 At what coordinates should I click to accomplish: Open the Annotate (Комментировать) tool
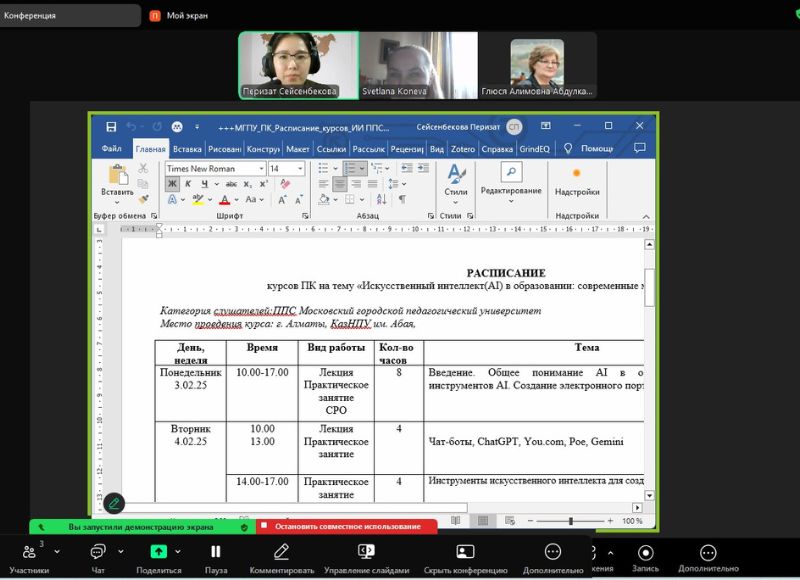point(281,555)
